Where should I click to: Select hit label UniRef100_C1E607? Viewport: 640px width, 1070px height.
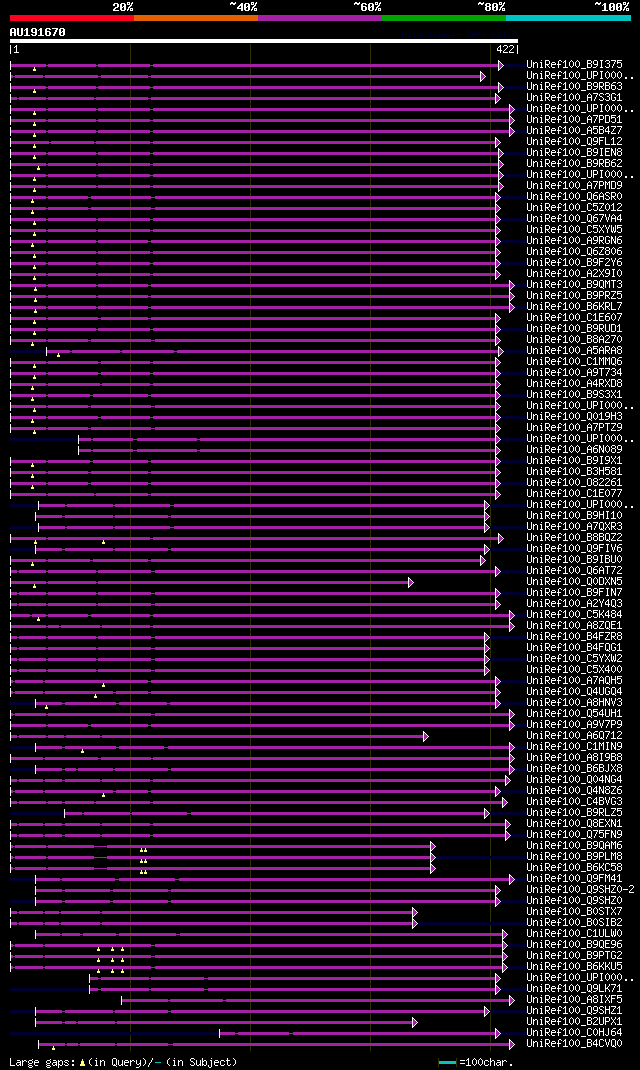click(574, 317)
